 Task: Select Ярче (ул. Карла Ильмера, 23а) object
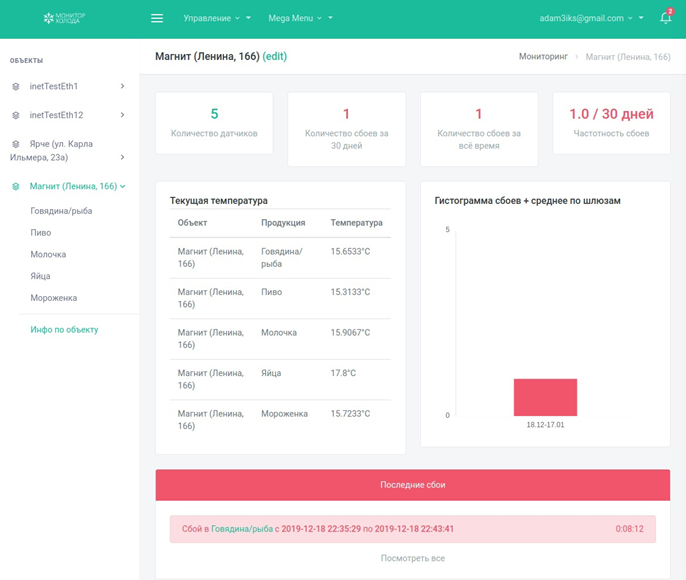click(x=51, y=150)
